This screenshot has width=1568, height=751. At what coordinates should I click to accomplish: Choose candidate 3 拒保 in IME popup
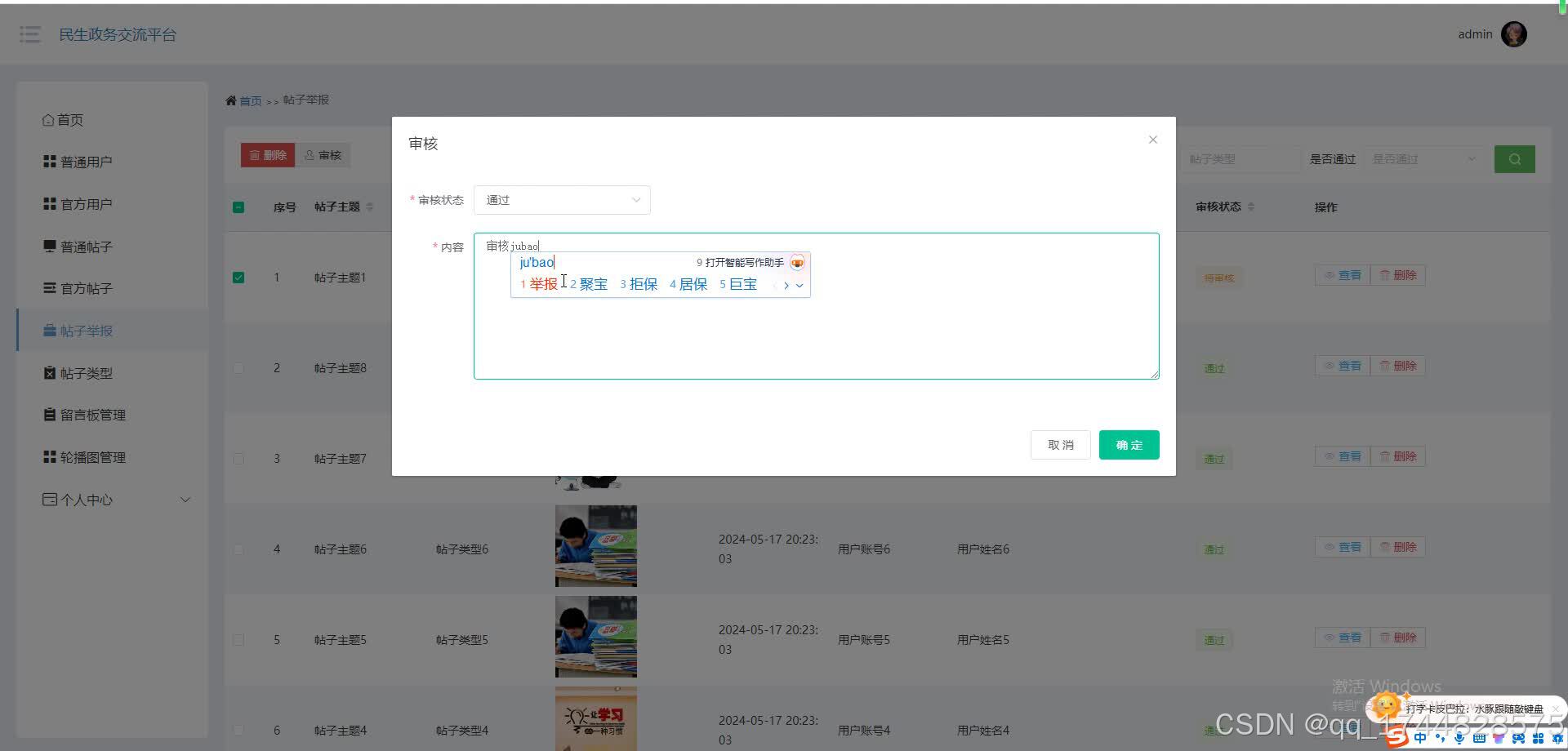coord(639,284)
